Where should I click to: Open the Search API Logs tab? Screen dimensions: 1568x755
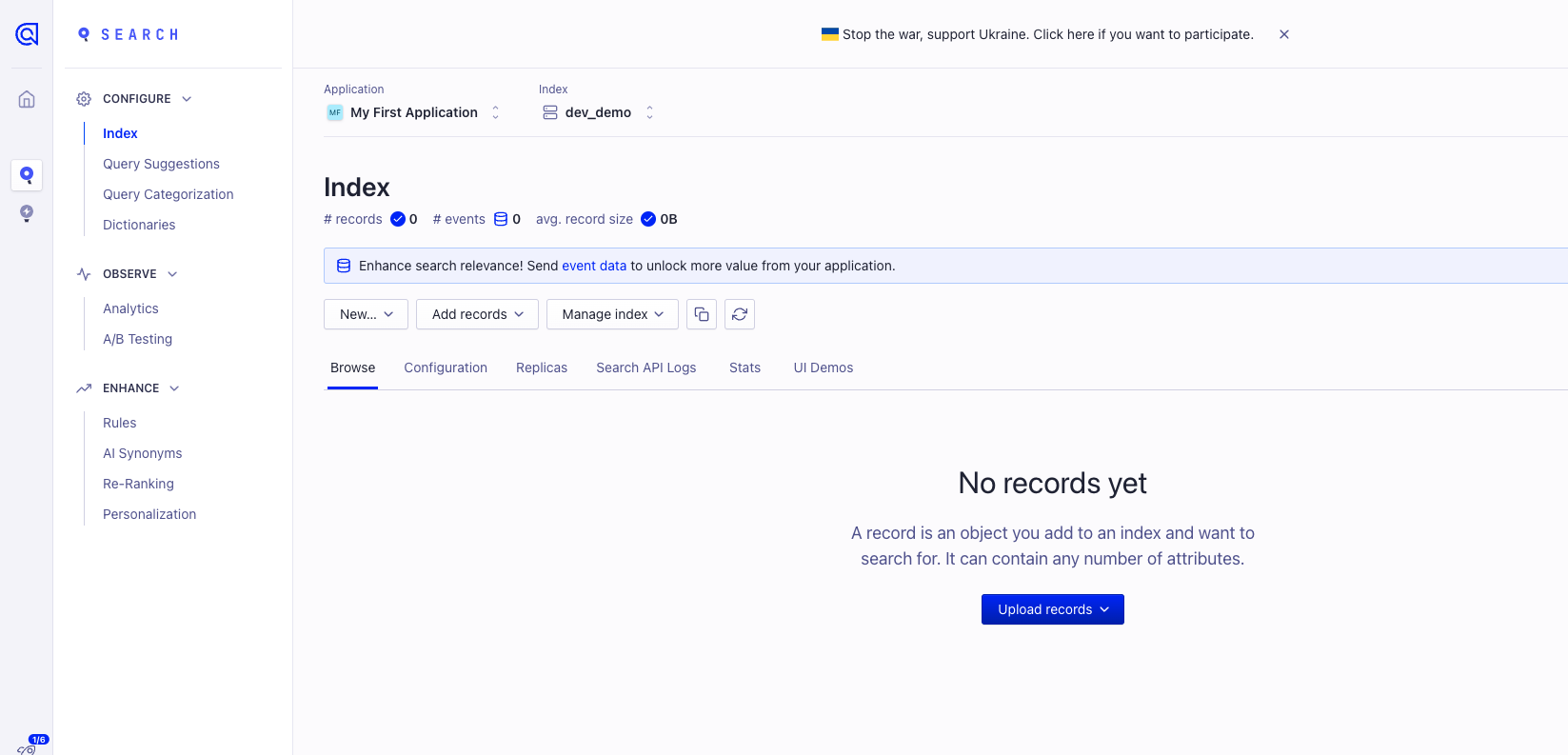[x=646, y=368]
